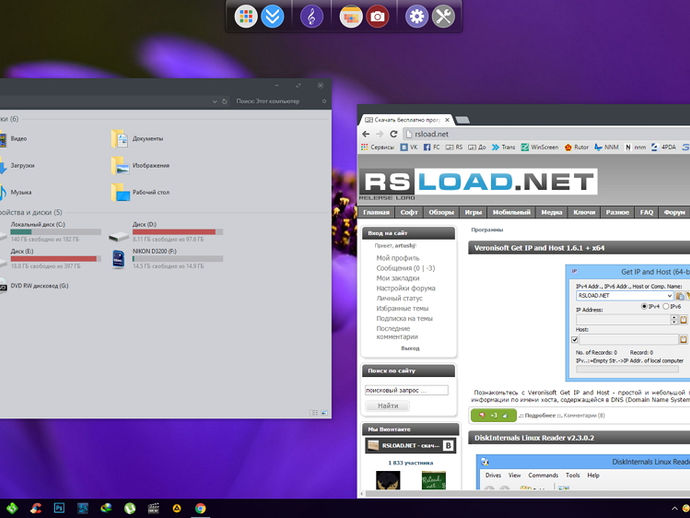690x518 pixels.
Task: Open uTorrent from the taskbar
Action: (x=130, y=508)
